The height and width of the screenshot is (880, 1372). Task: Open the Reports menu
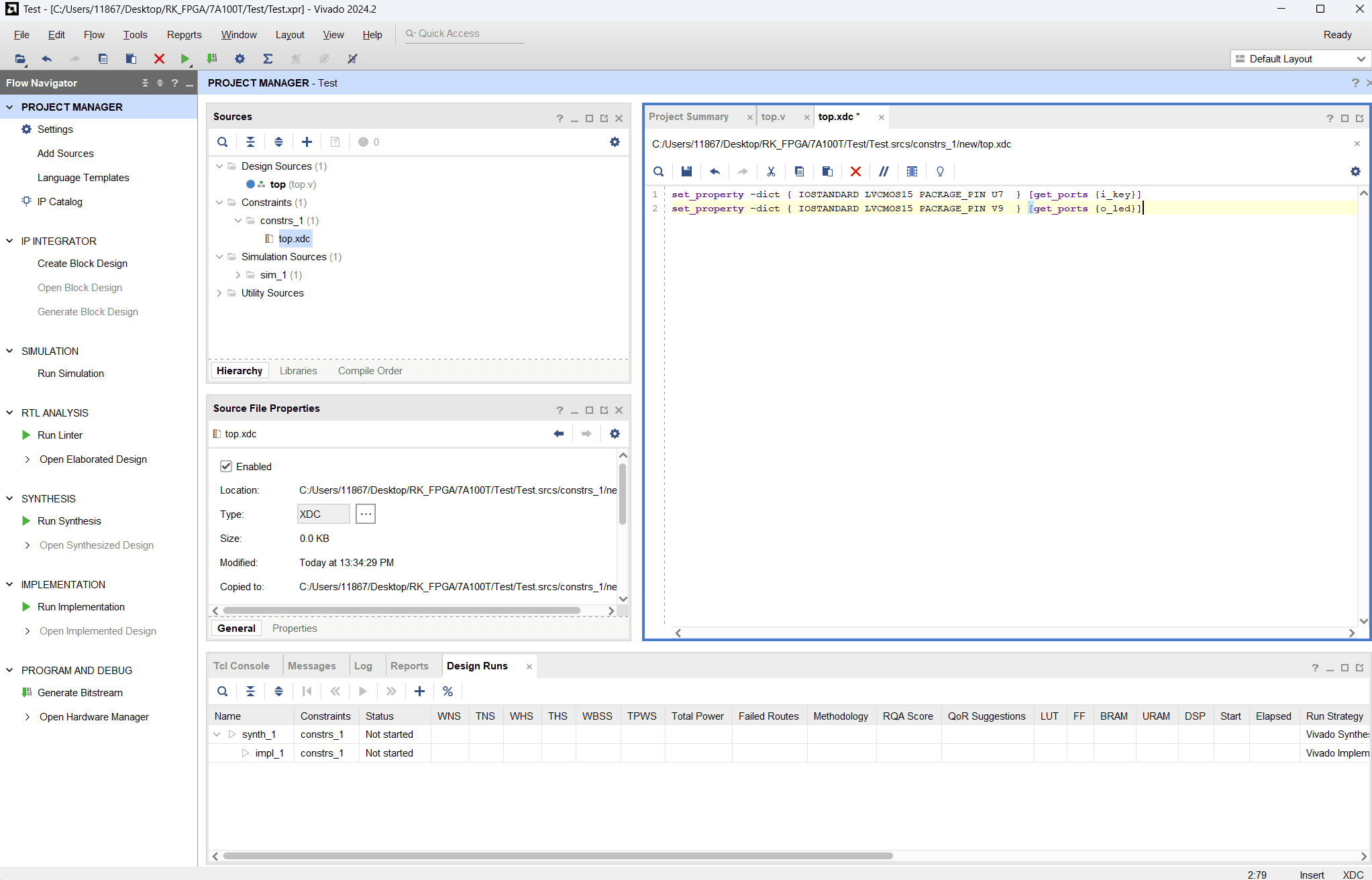pos(184,35)
